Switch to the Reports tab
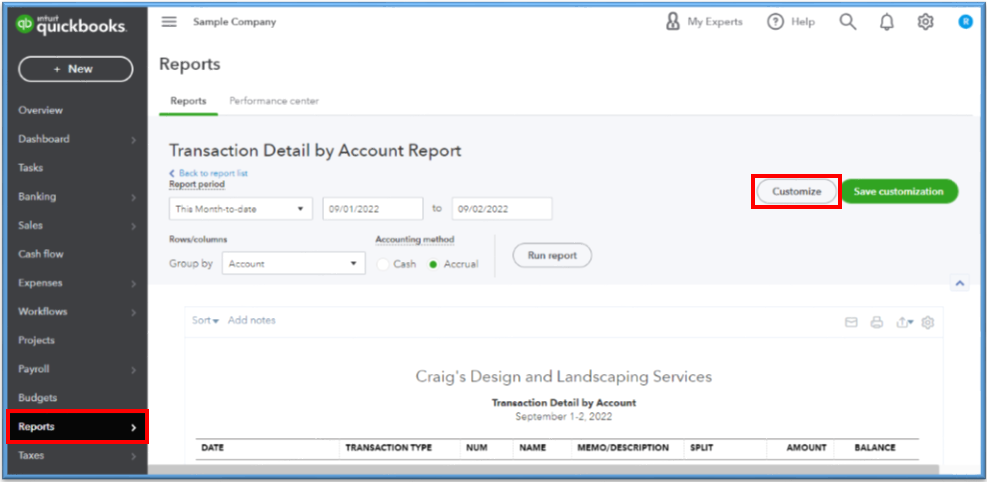987x482 pixels. (188, 101)
